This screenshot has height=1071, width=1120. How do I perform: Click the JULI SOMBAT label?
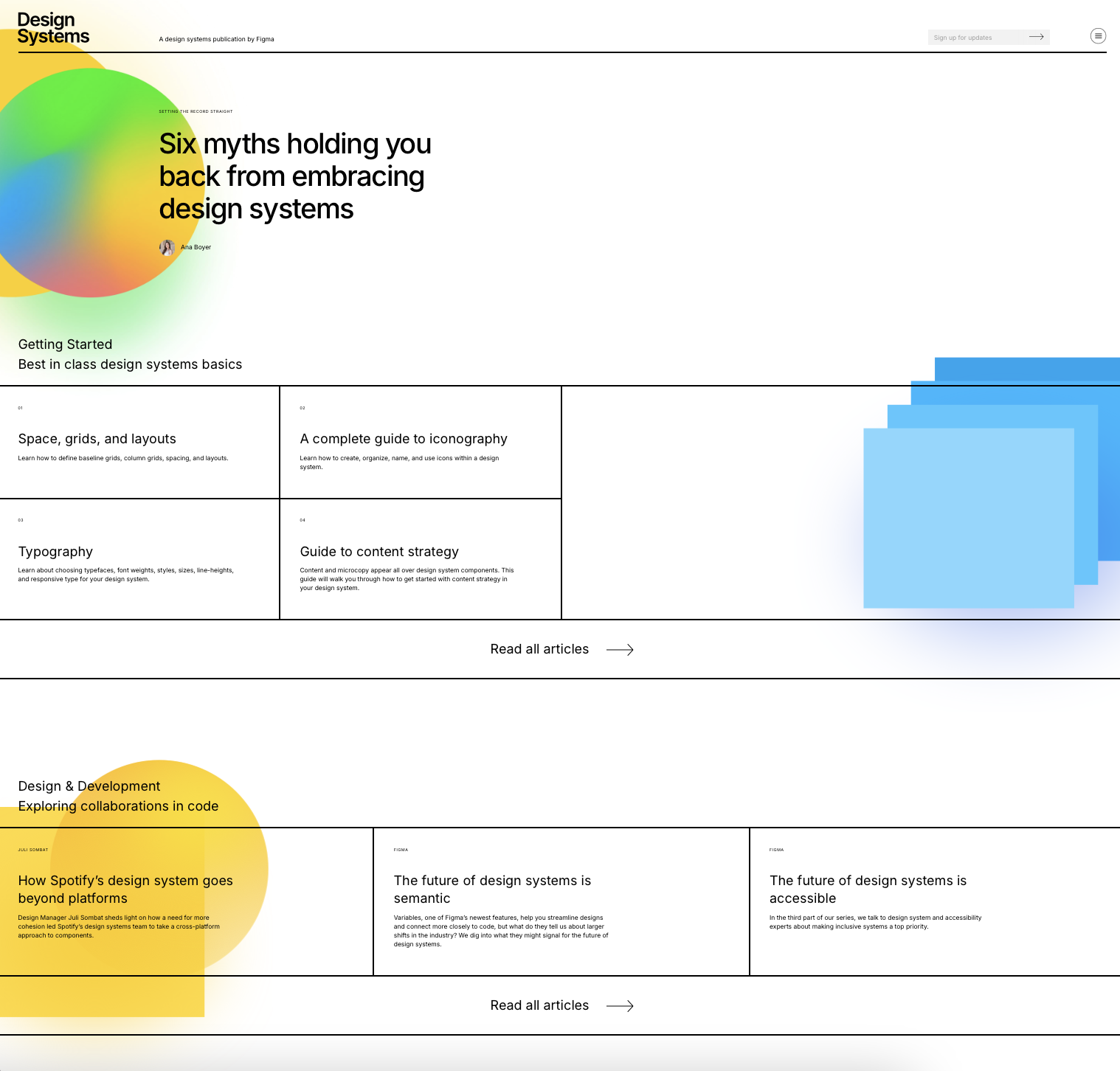pos(33,850)
